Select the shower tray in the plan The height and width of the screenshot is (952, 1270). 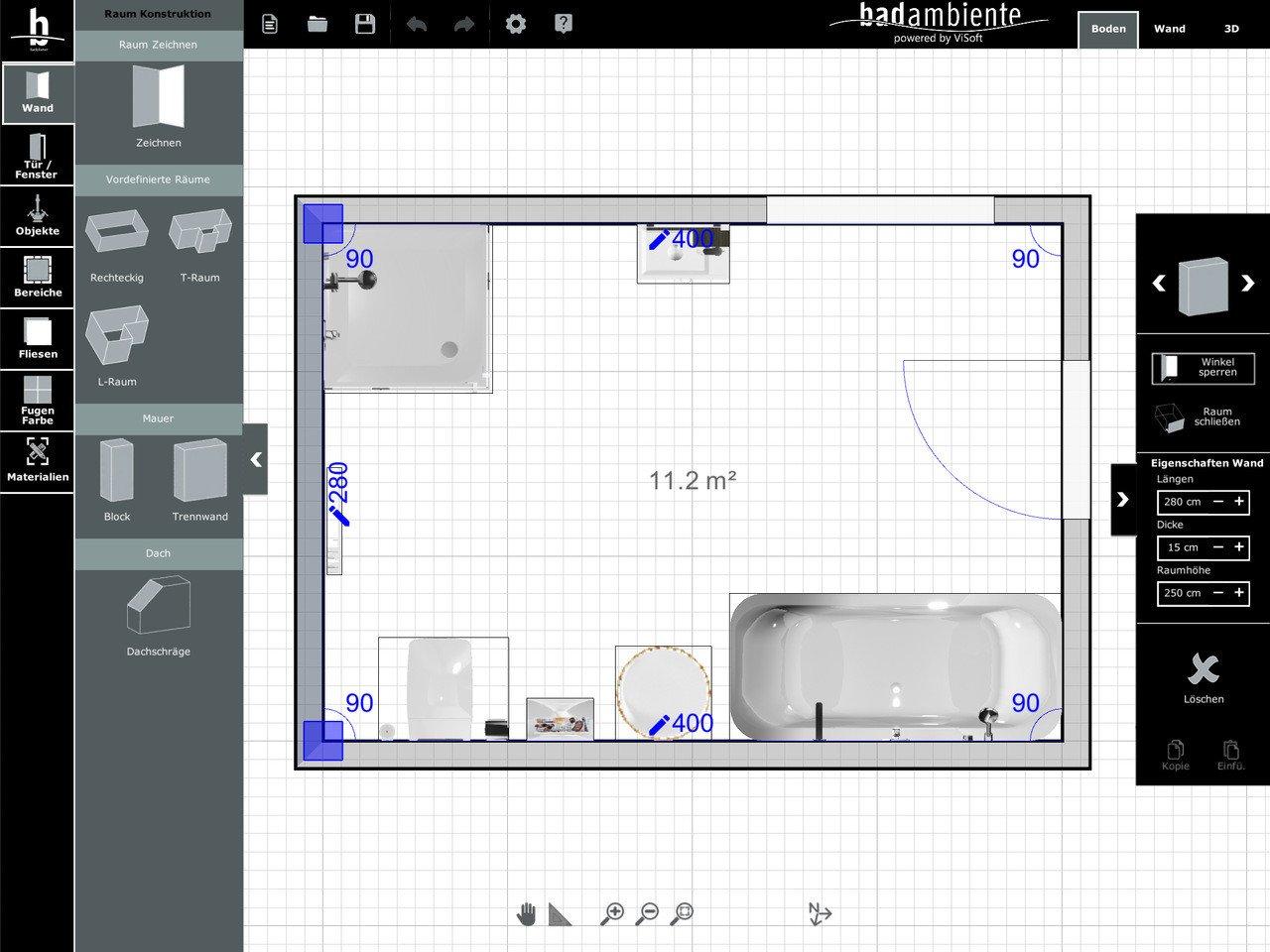407,307
